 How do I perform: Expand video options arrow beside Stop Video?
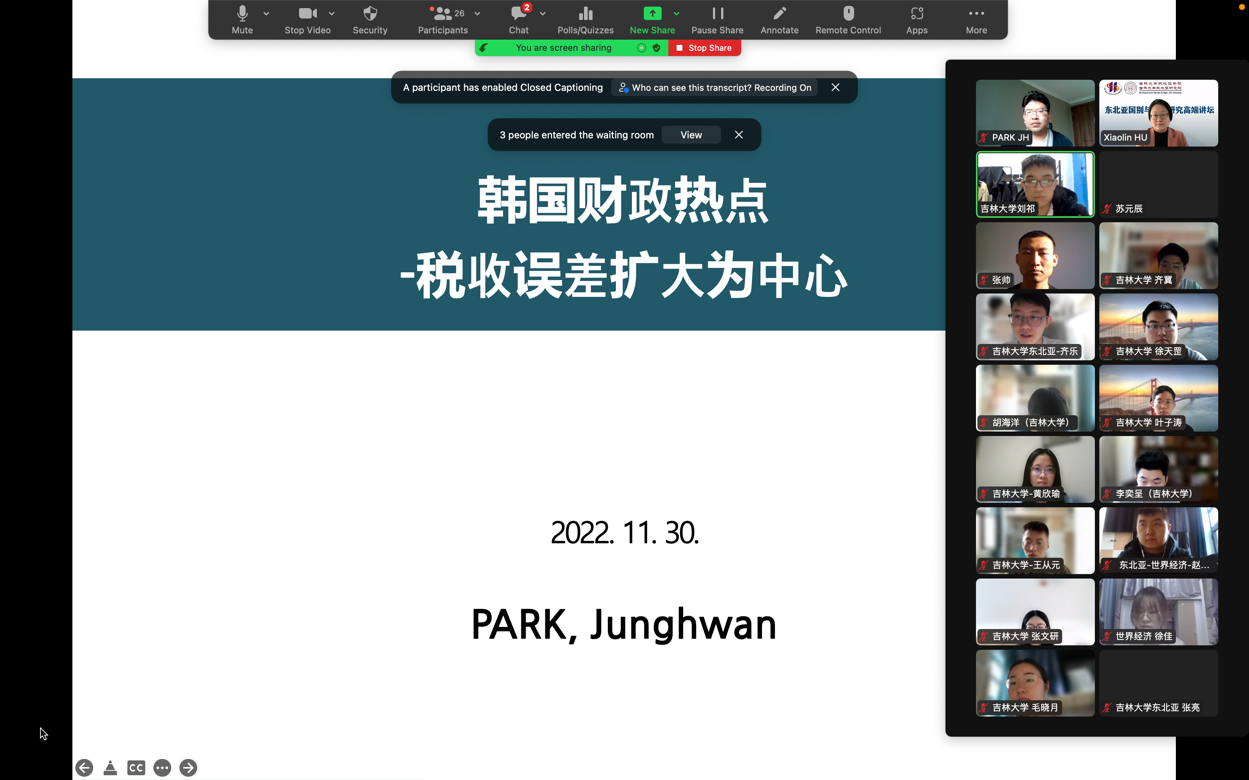pos(332,14)
